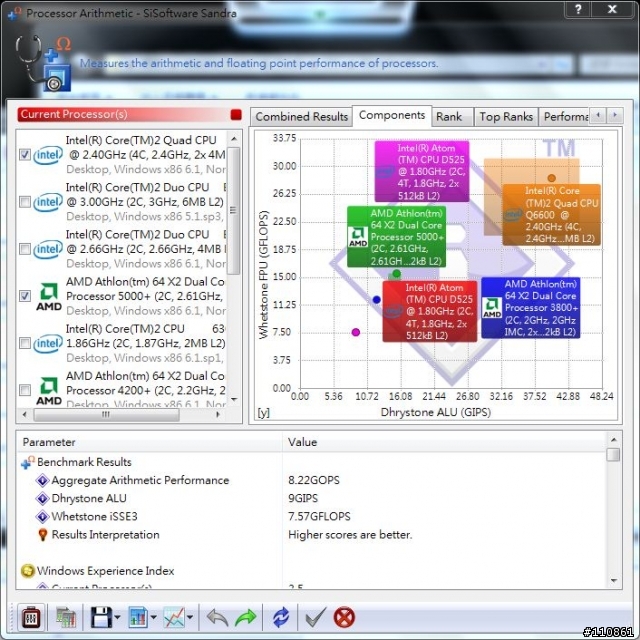Click the line graph icon in toolbar
The image size is (640, 640).
pyautogui.click(x=174, y=617)
